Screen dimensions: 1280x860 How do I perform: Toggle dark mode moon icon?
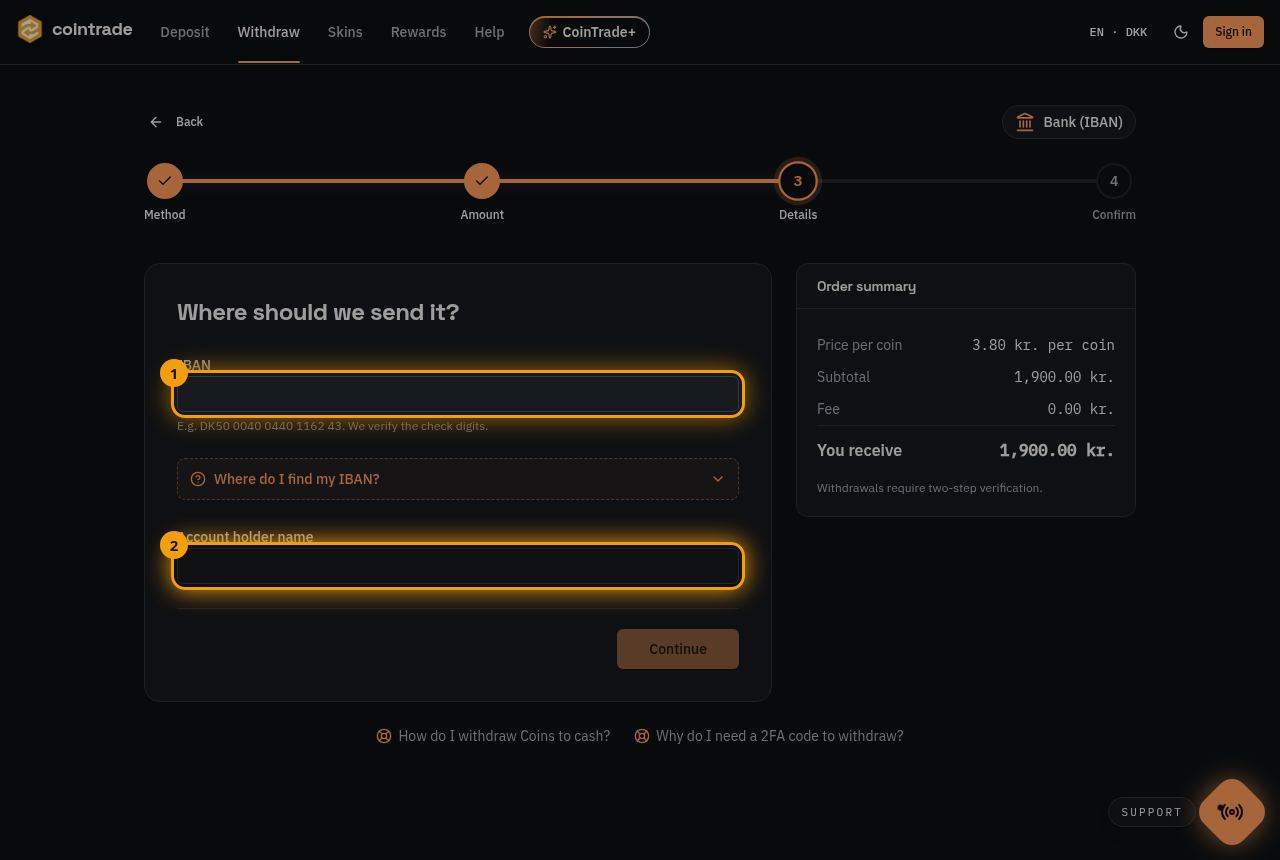[x=1181, y=32]
